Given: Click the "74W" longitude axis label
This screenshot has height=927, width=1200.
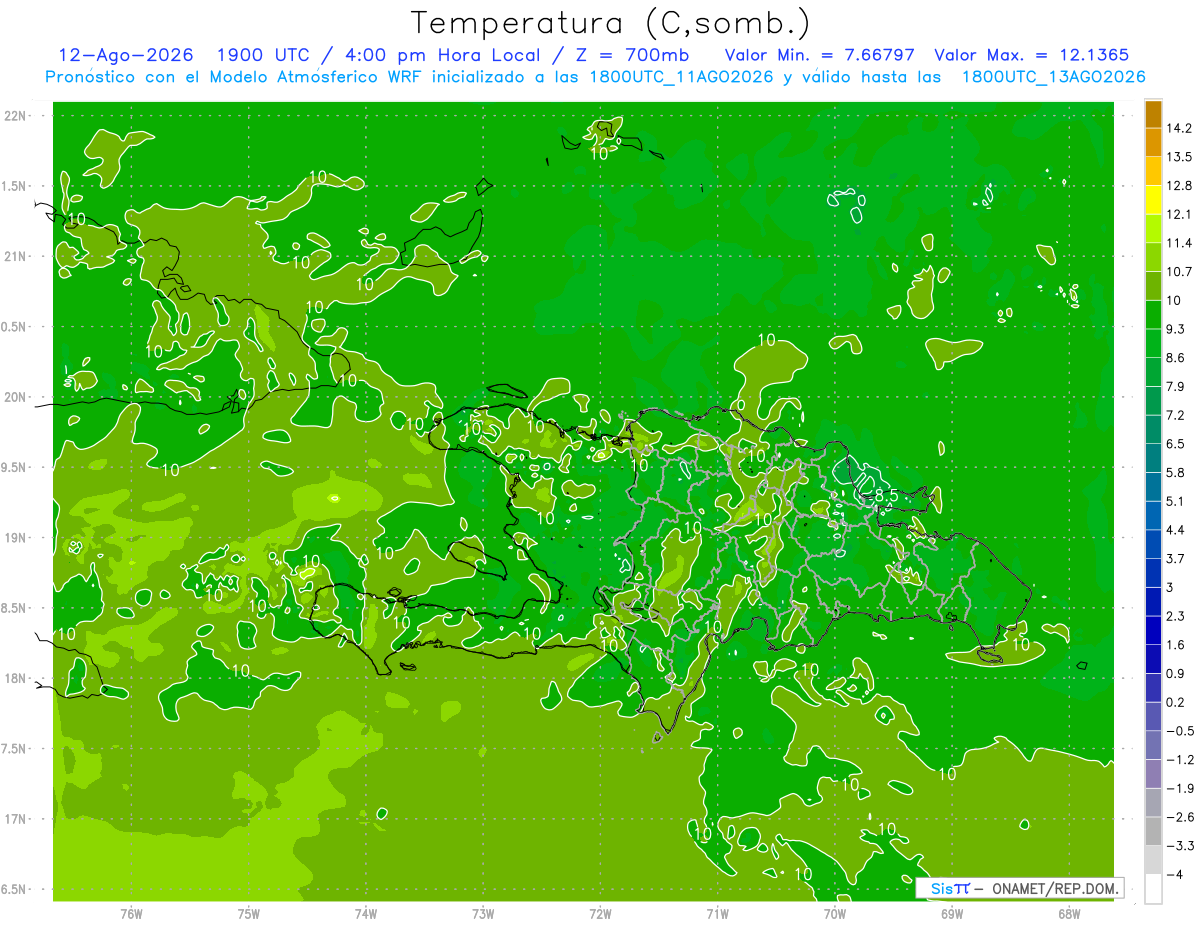Looking at the screenshot, I should point(366,913).
